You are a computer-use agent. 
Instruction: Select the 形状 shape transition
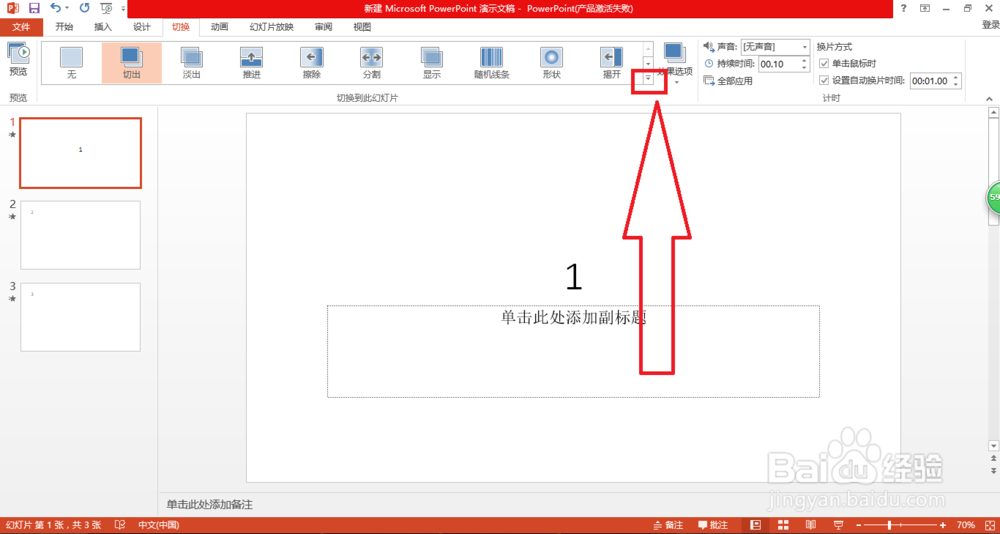[552, 63]
